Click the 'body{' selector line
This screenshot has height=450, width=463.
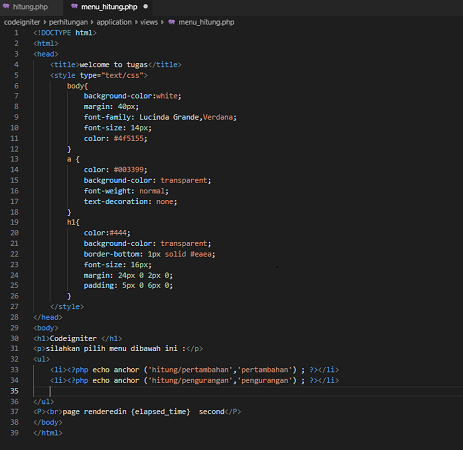77,86
